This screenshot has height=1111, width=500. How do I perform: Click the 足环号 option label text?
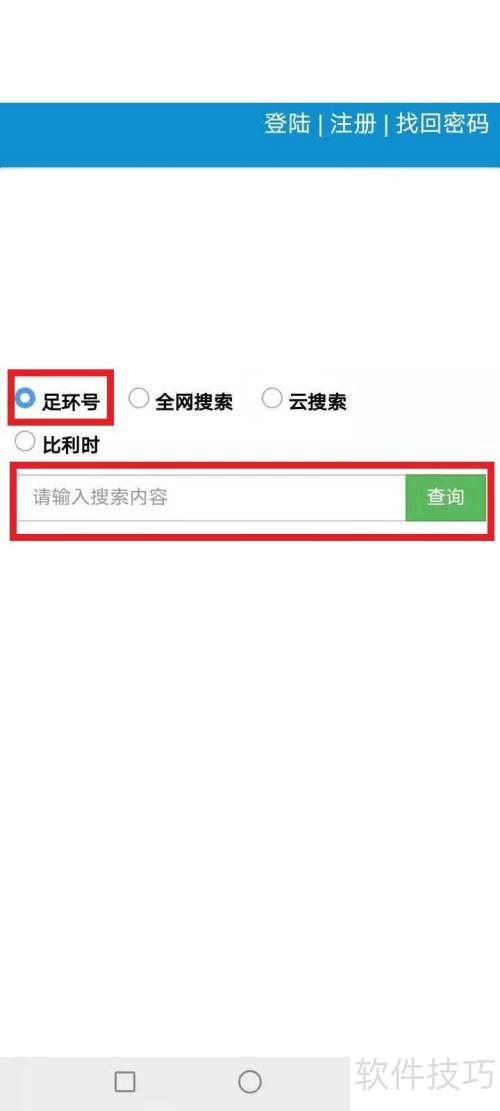(70, 402)
